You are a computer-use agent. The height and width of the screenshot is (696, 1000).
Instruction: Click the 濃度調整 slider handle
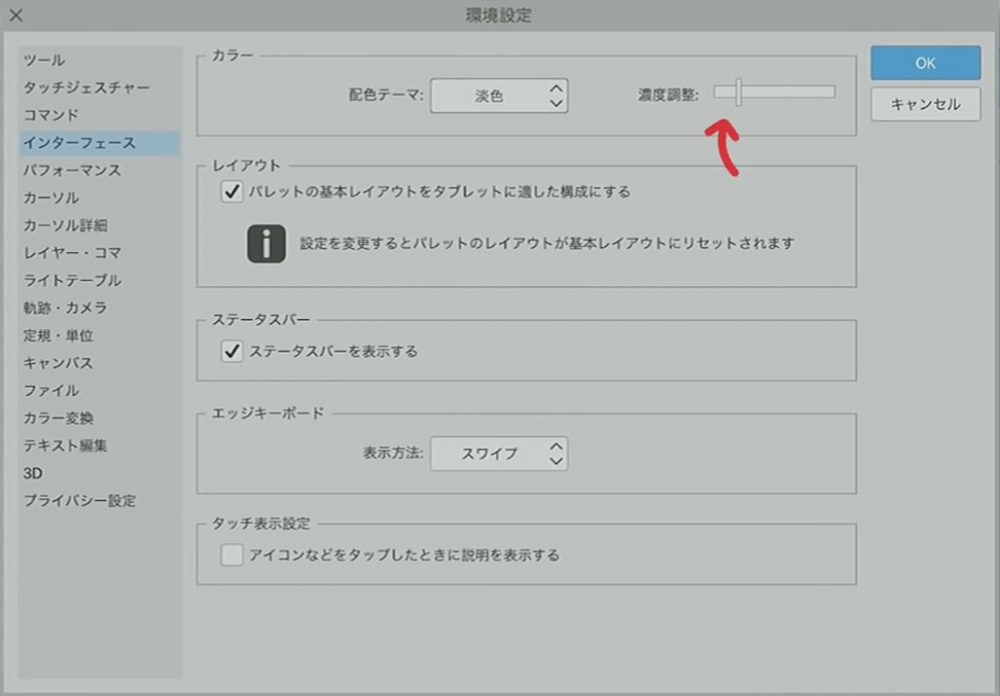pos(739,93)
